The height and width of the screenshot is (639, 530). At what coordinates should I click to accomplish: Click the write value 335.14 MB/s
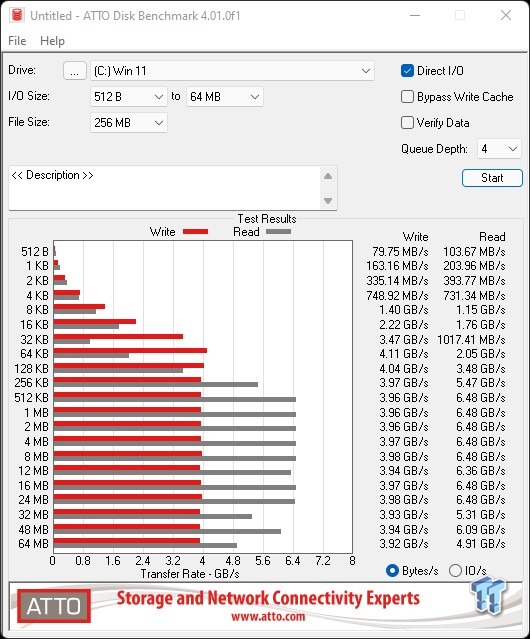[397, 281]
